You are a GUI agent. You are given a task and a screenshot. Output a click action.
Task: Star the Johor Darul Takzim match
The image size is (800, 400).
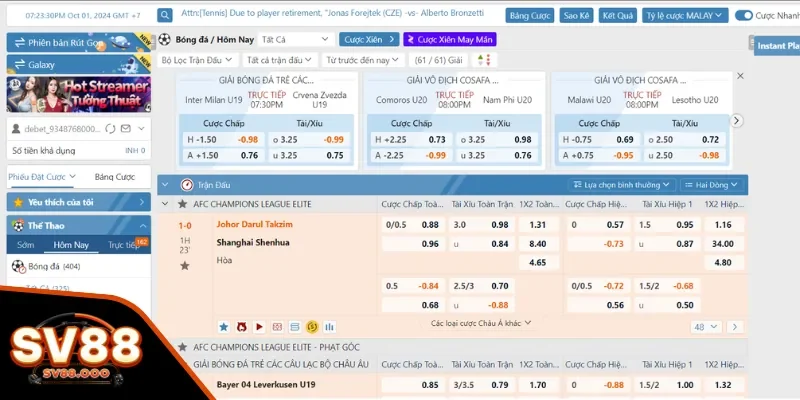coord(185,265)
